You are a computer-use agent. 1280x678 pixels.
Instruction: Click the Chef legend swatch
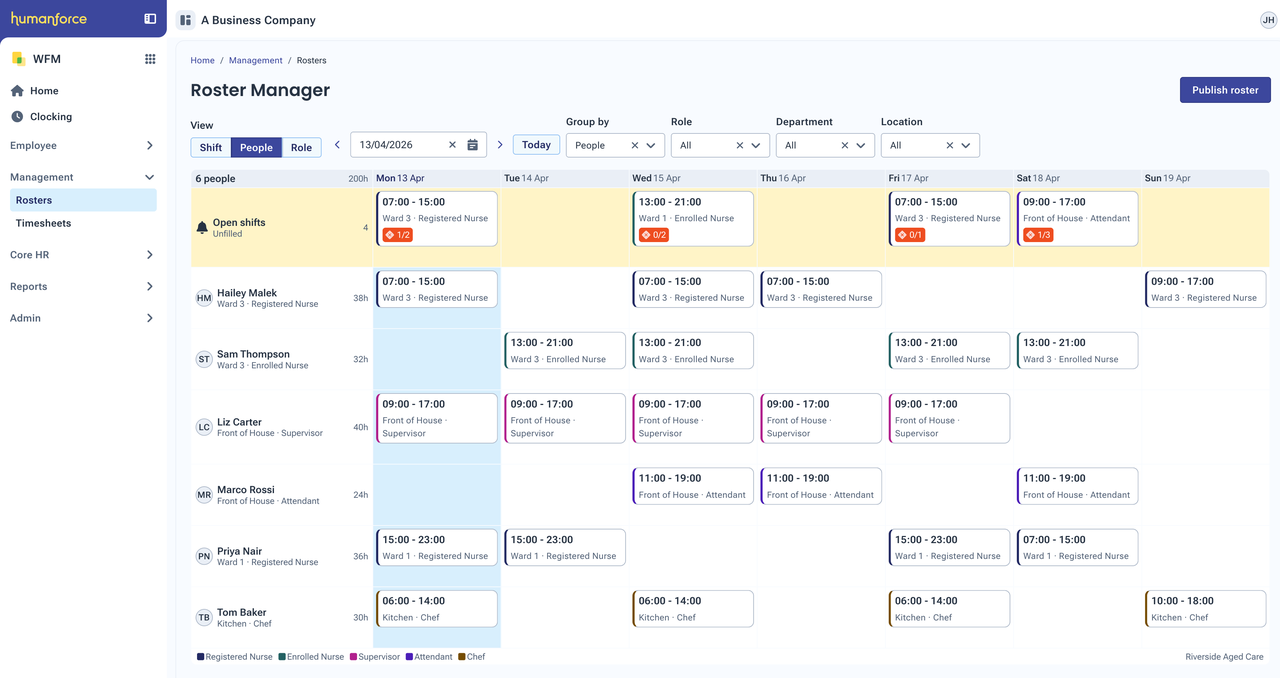pyautogui.click(x=462, y=657)
